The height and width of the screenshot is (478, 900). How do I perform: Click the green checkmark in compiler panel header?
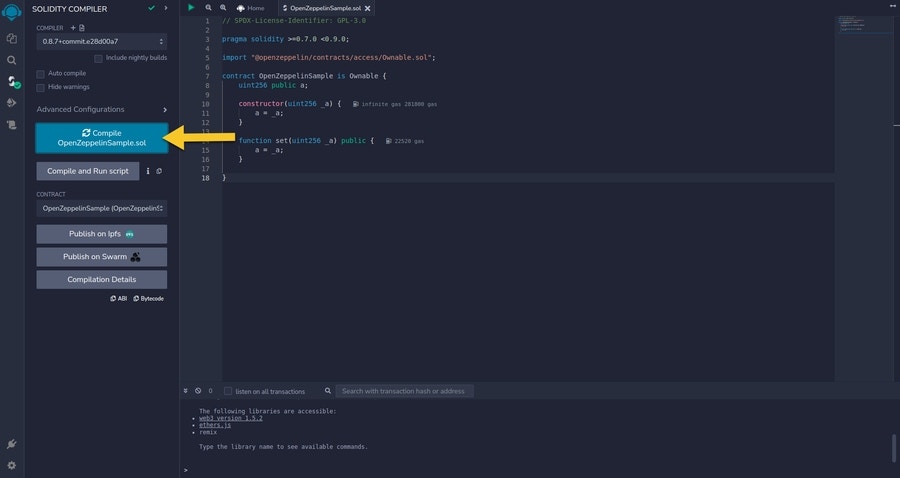tap(152, 8)
